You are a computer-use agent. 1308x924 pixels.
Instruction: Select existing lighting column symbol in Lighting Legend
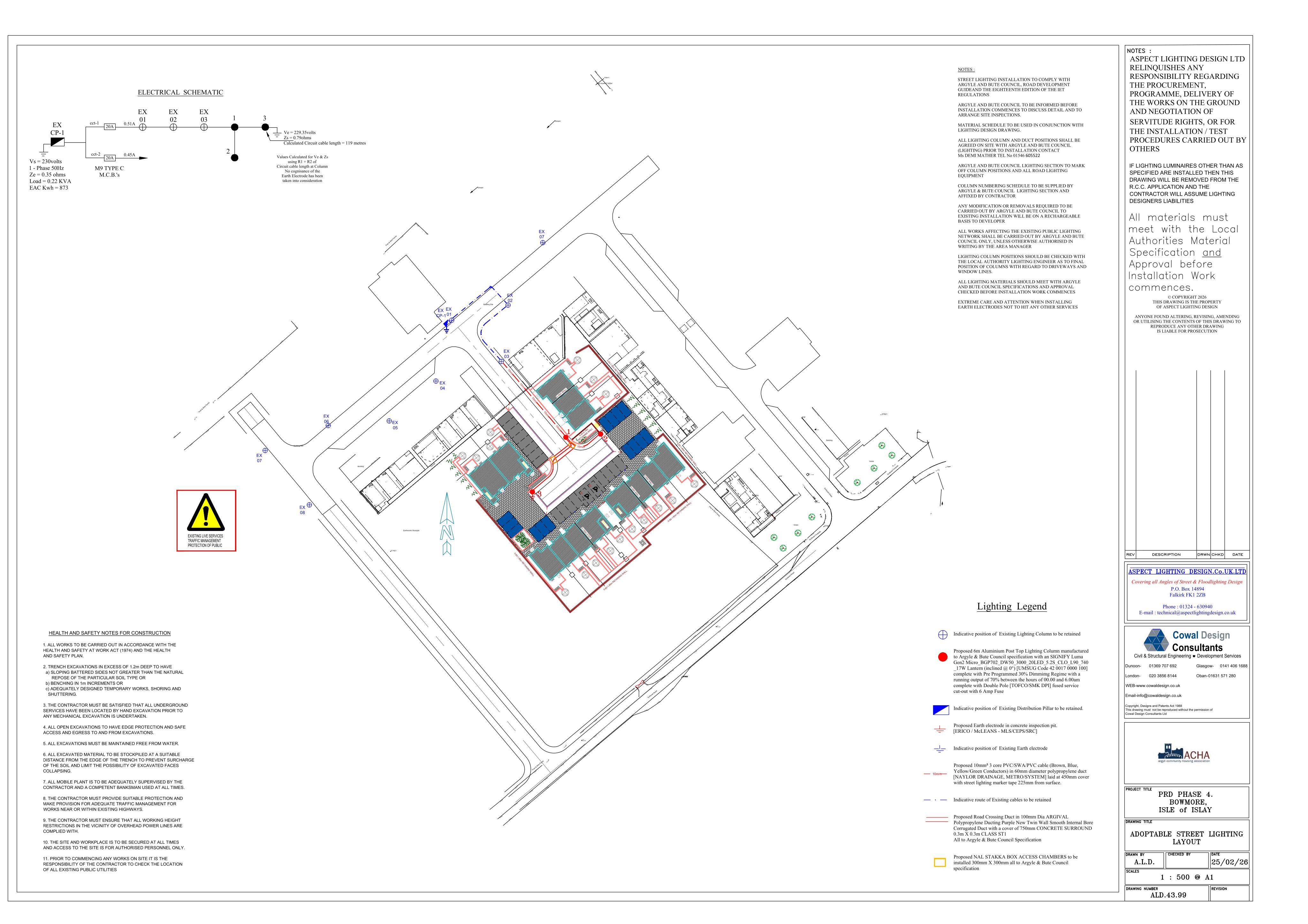pyautogui.click(x=943, y=634)
